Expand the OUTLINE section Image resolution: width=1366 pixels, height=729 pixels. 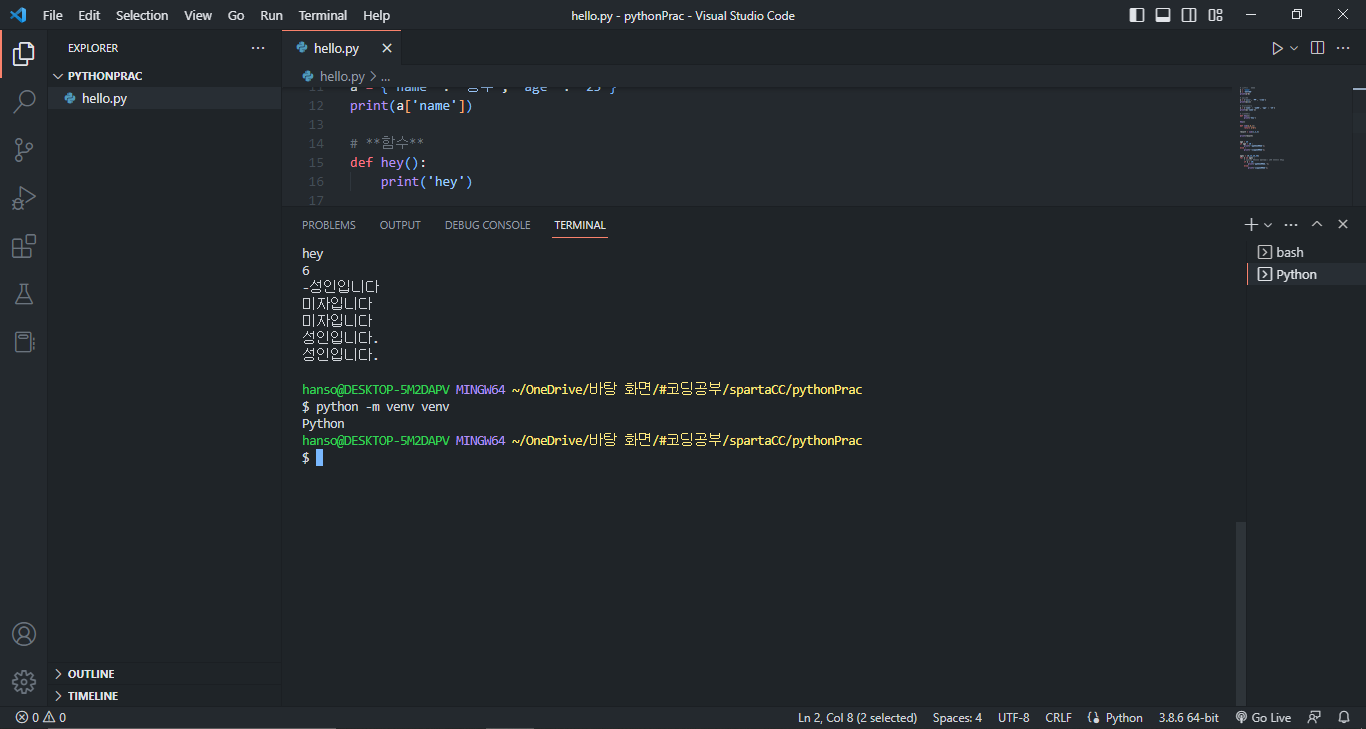(x=164, y=674)
